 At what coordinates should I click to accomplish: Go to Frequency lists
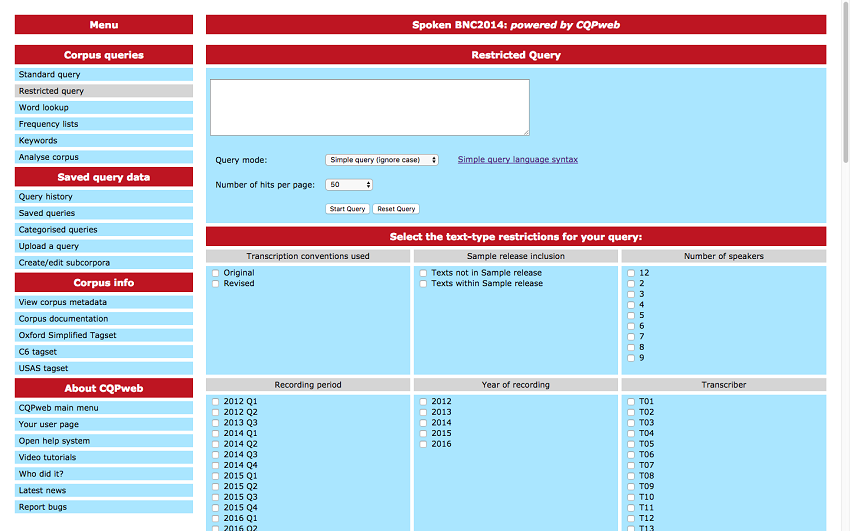point(104,124)
